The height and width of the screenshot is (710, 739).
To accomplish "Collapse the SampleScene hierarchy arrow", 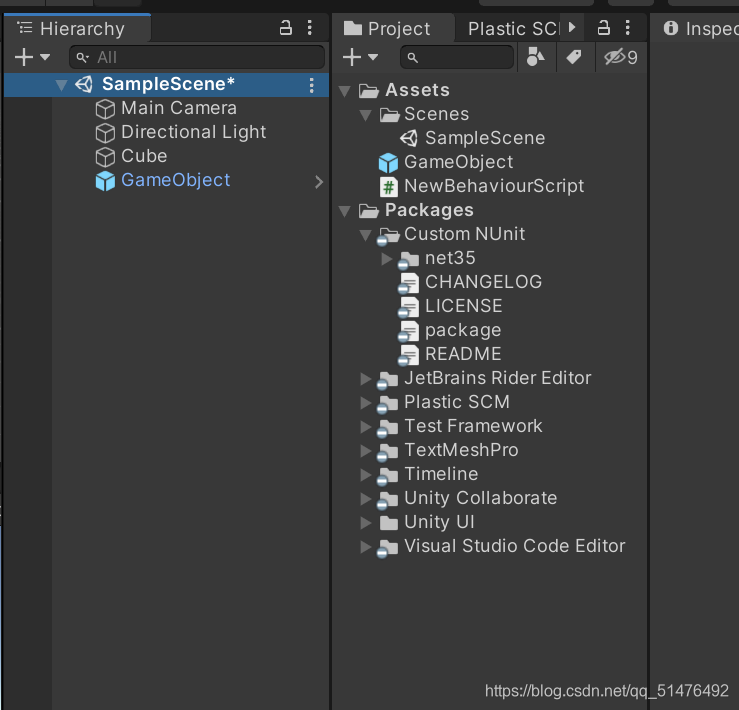I will 61,85.
